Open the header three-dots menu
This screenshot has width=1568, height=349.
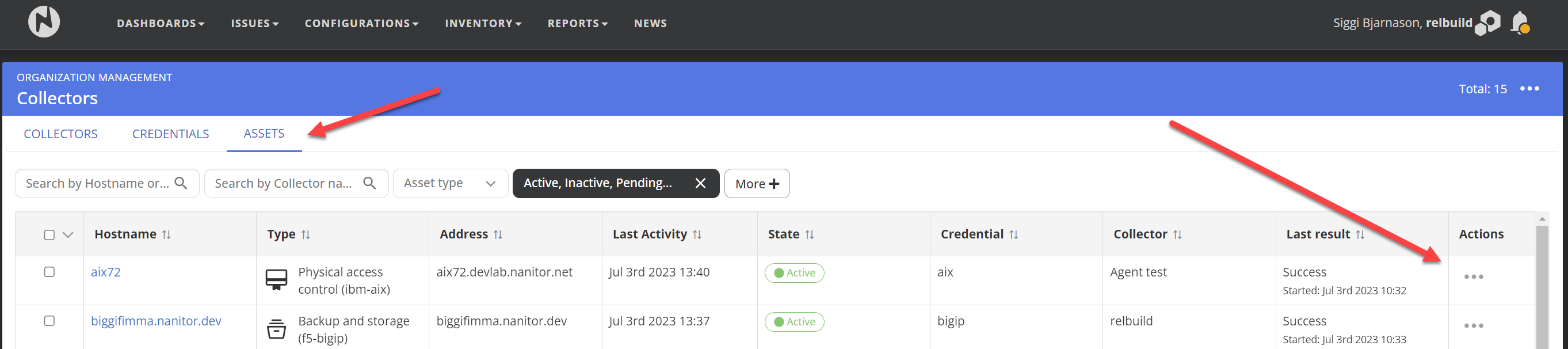(x=1529, y=89)
